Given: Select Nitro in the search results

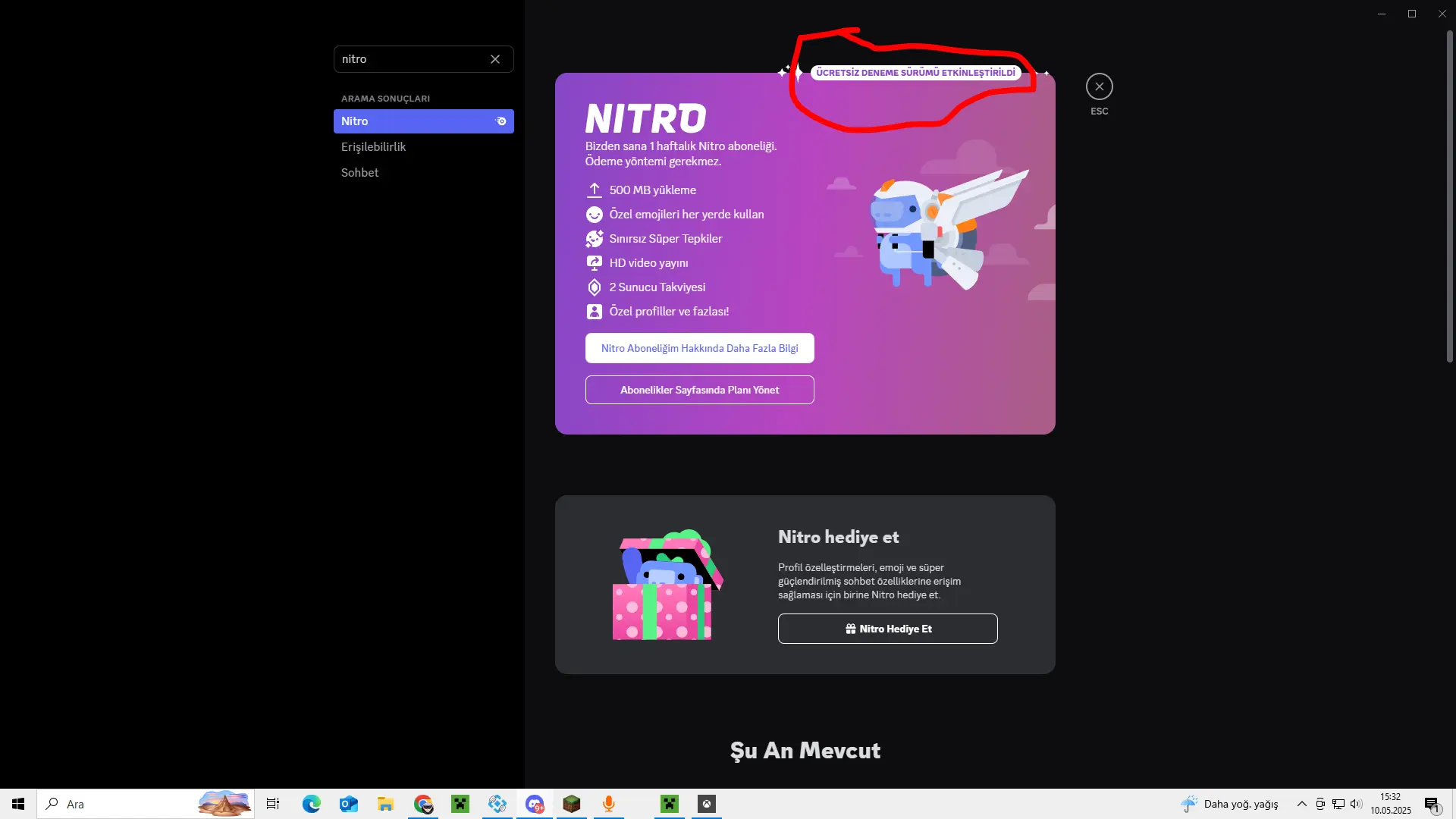Looking at the screenshot, I should click(424, 121).
